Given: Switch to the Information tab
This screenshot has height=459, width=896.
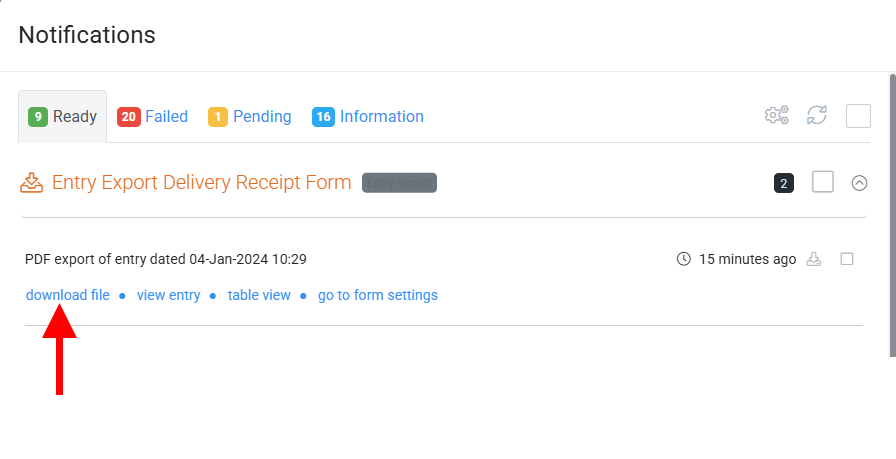Looking at the screenshot, I should click(x=368, y=117).
